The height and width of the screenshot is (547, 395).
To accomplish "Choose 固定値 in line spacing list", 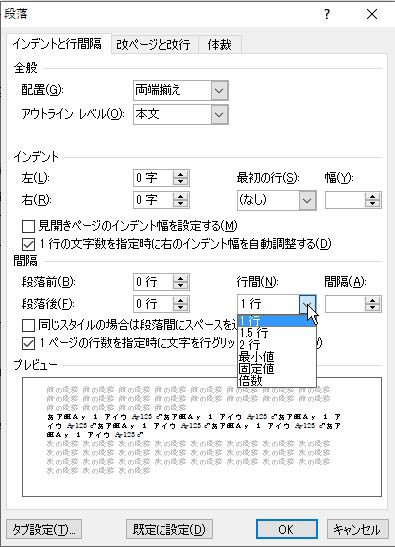I will 277,368.
